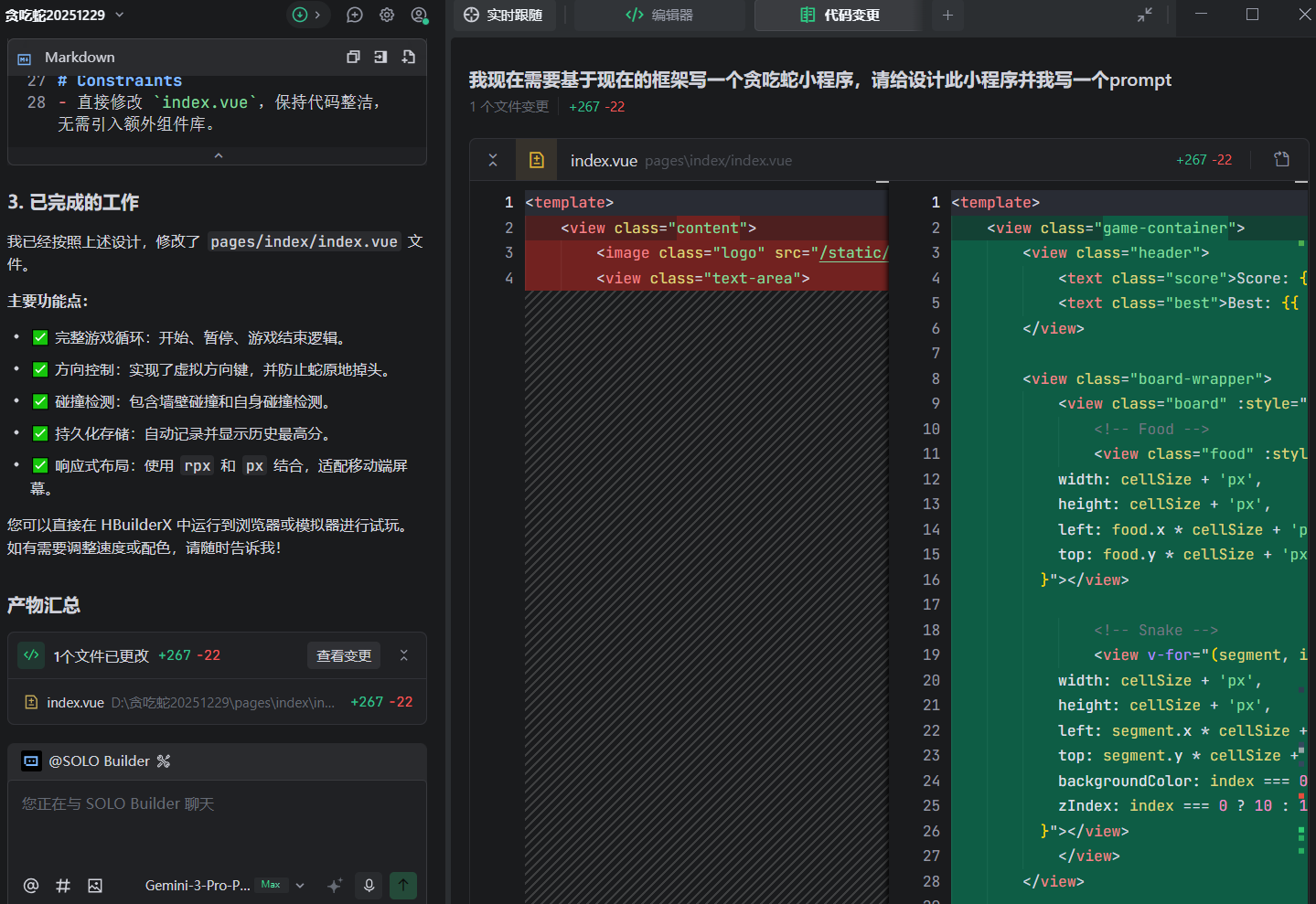Collapse the index.vue diff section

pos(493,160)
